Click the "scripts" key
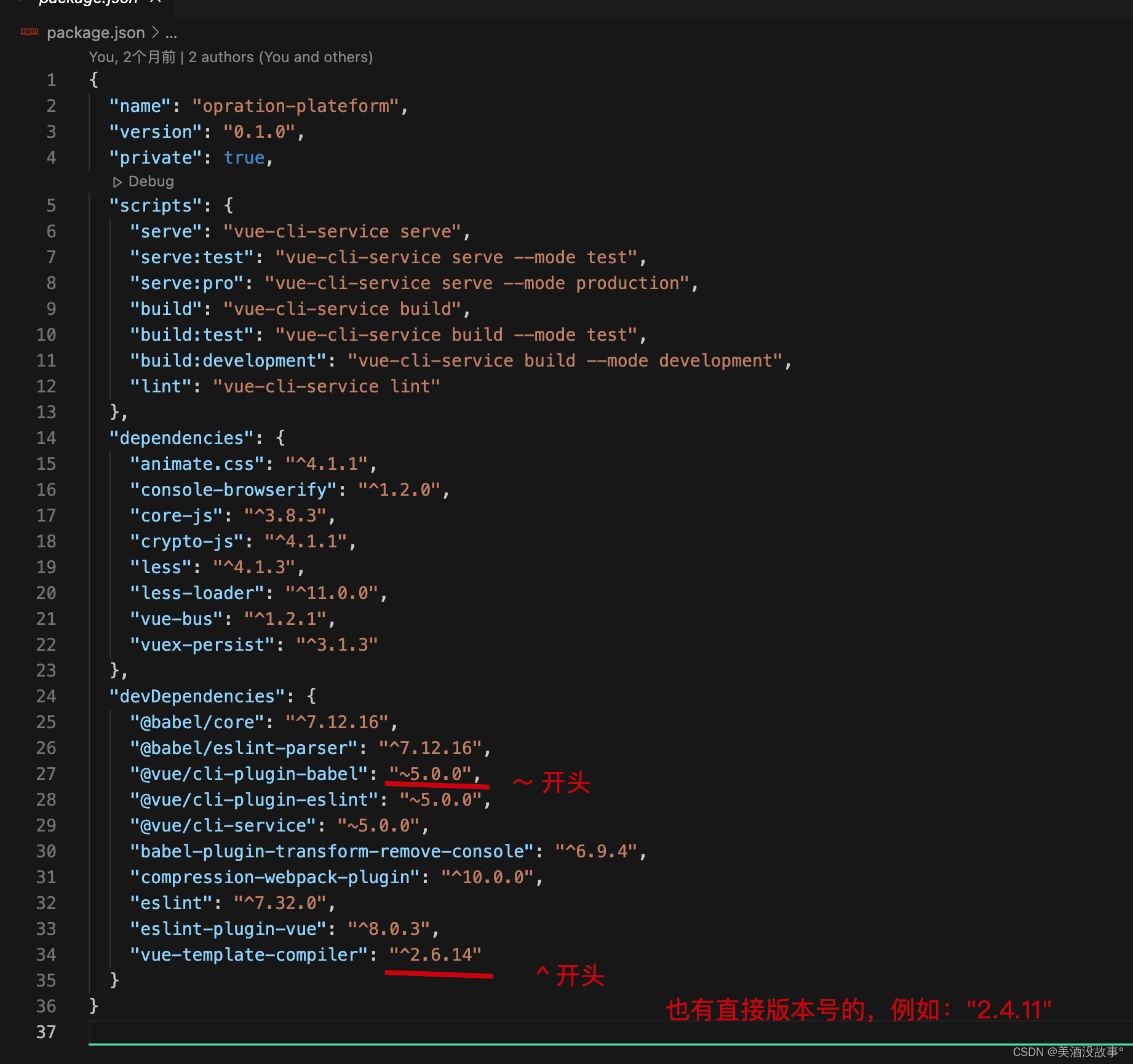Viewport: 1133px width, 1064px height. [x=156, y=205]
